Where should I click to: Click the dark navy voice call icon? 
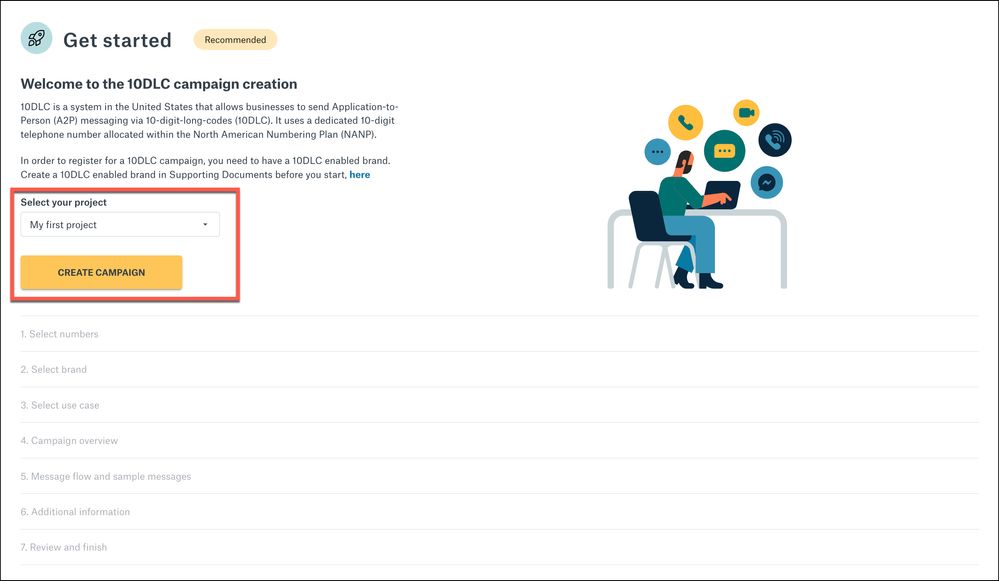(x=774, y=140)
